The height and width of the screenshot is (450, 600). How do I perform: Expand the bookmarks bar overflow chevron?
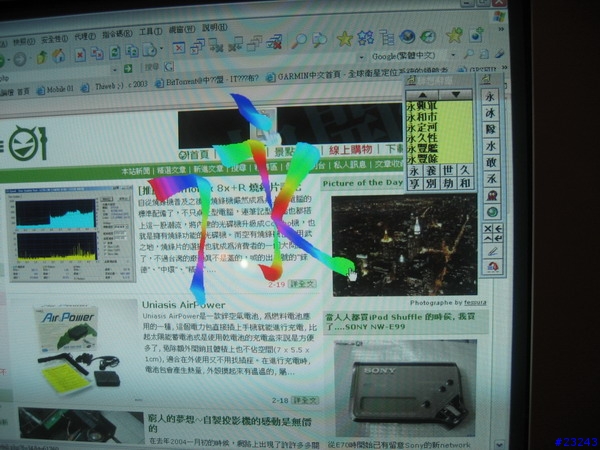point(505,67)
